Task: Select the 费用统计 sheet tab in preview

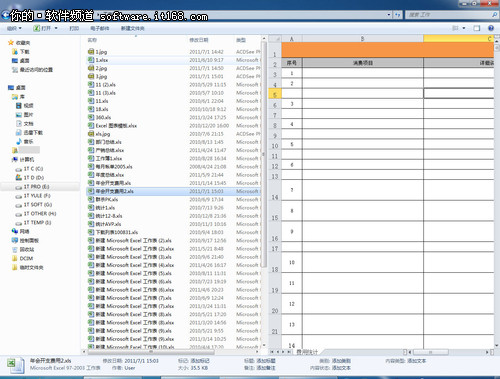Action: click(307, 352)
